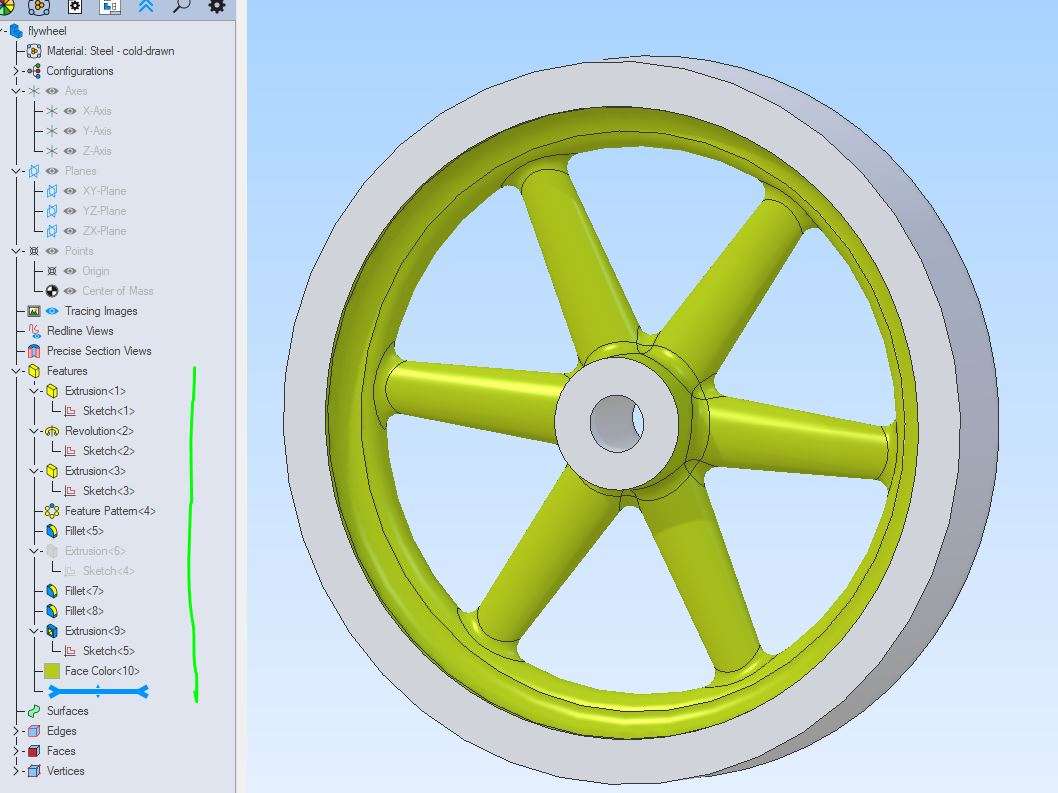Click the Precise Section Views icon

coord(34,351)
